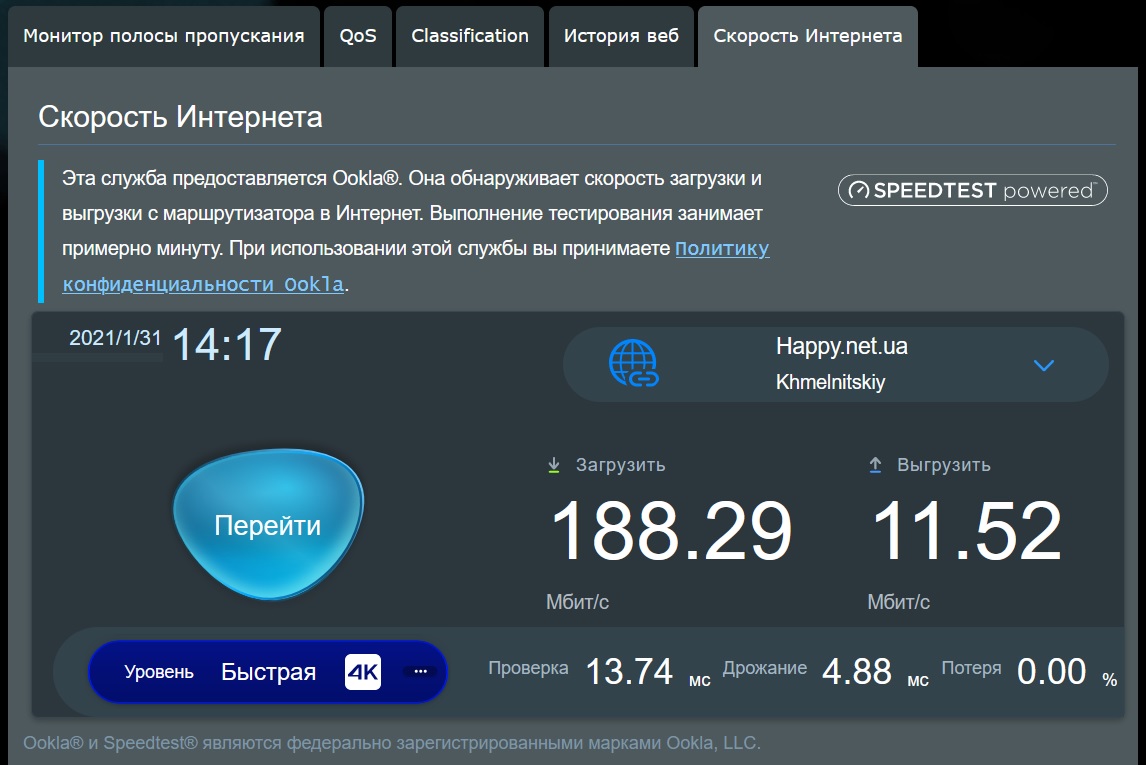Open the Монитор полосы пропускания tab

coord(163,36)
